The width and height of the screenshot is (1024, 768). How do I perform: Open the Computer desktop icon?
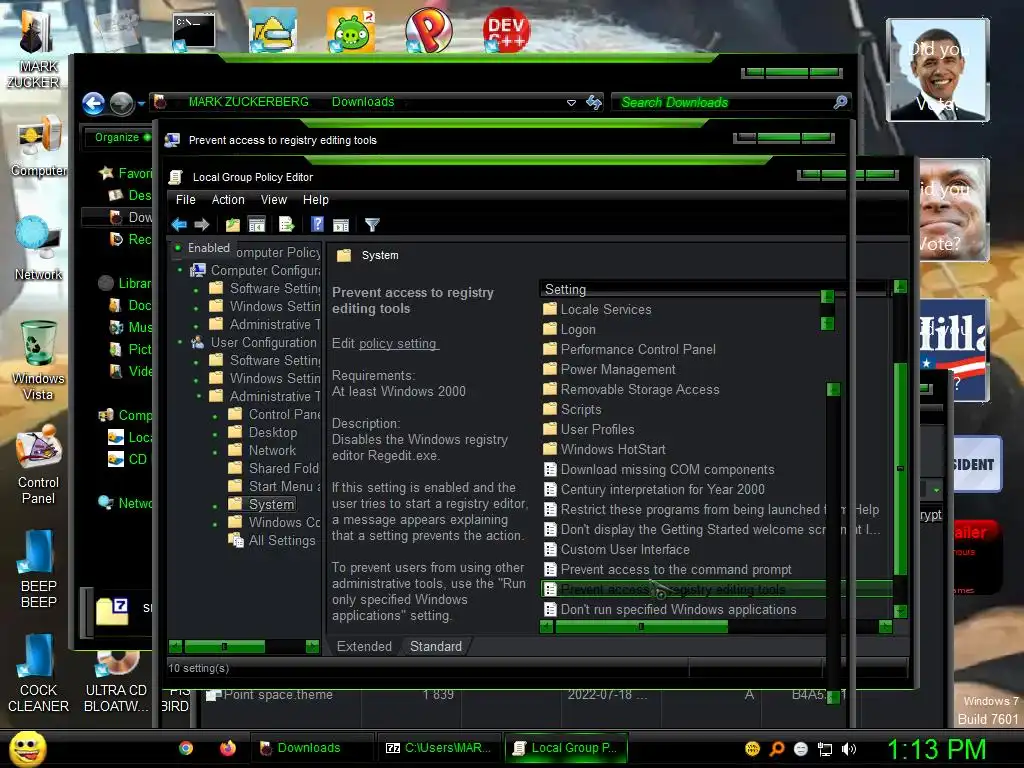(x=39, y=148)
